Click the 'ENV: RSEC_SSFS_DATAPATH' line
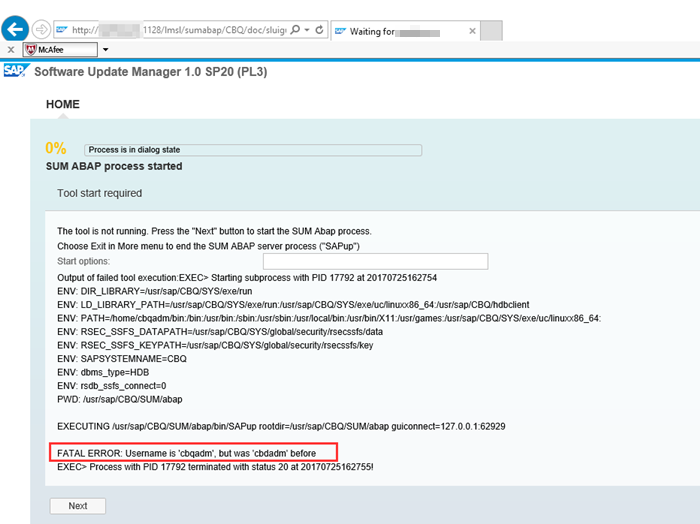 pyautogui.click(x=220, y=332)
